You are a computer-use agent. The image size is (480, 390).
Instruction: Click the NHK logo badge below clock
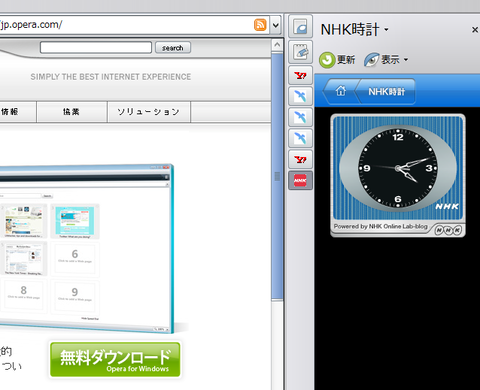pyautogui.click(x=448, y=230)
